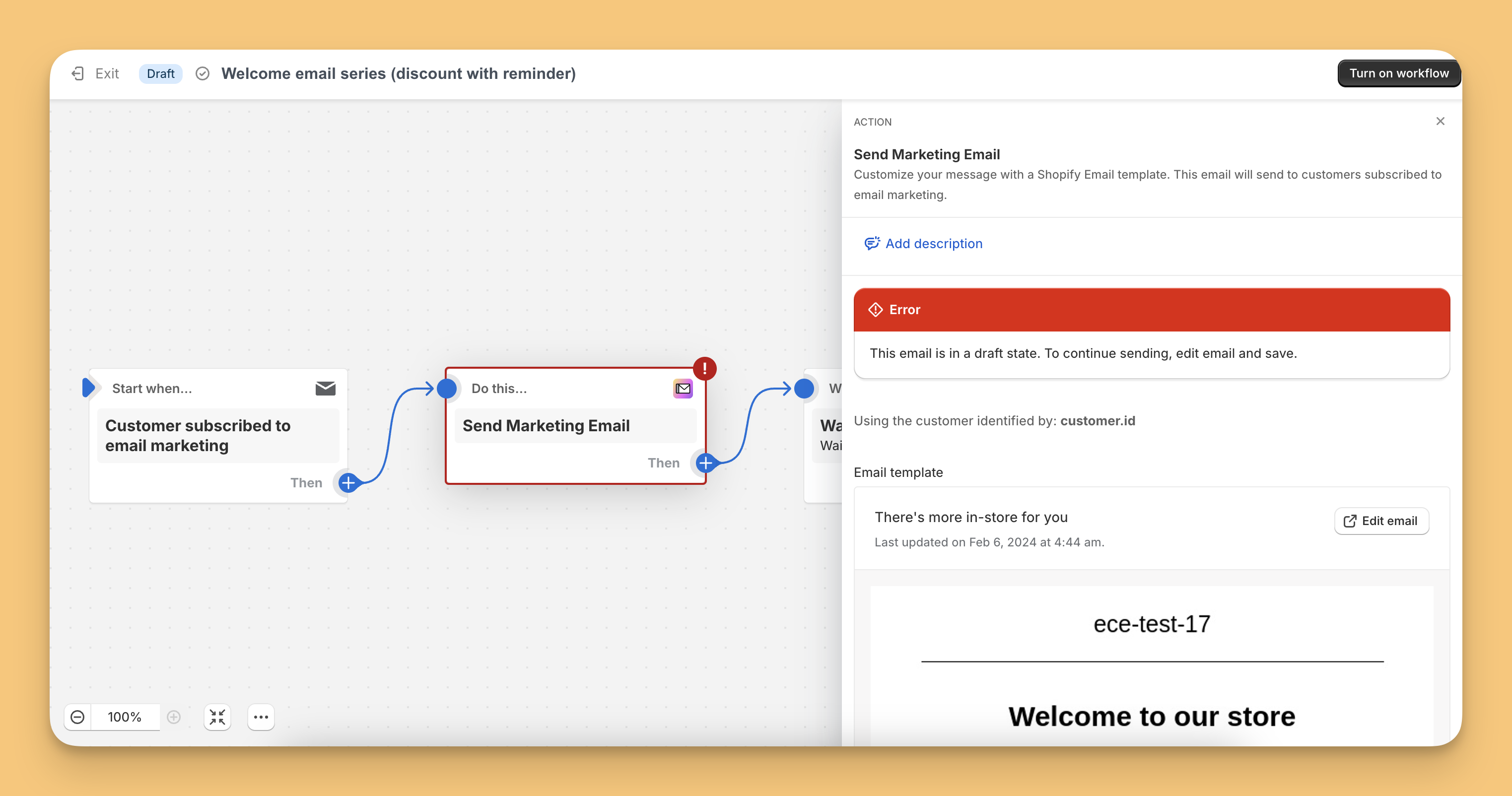Click the Exit link in top left

point(96,73)
